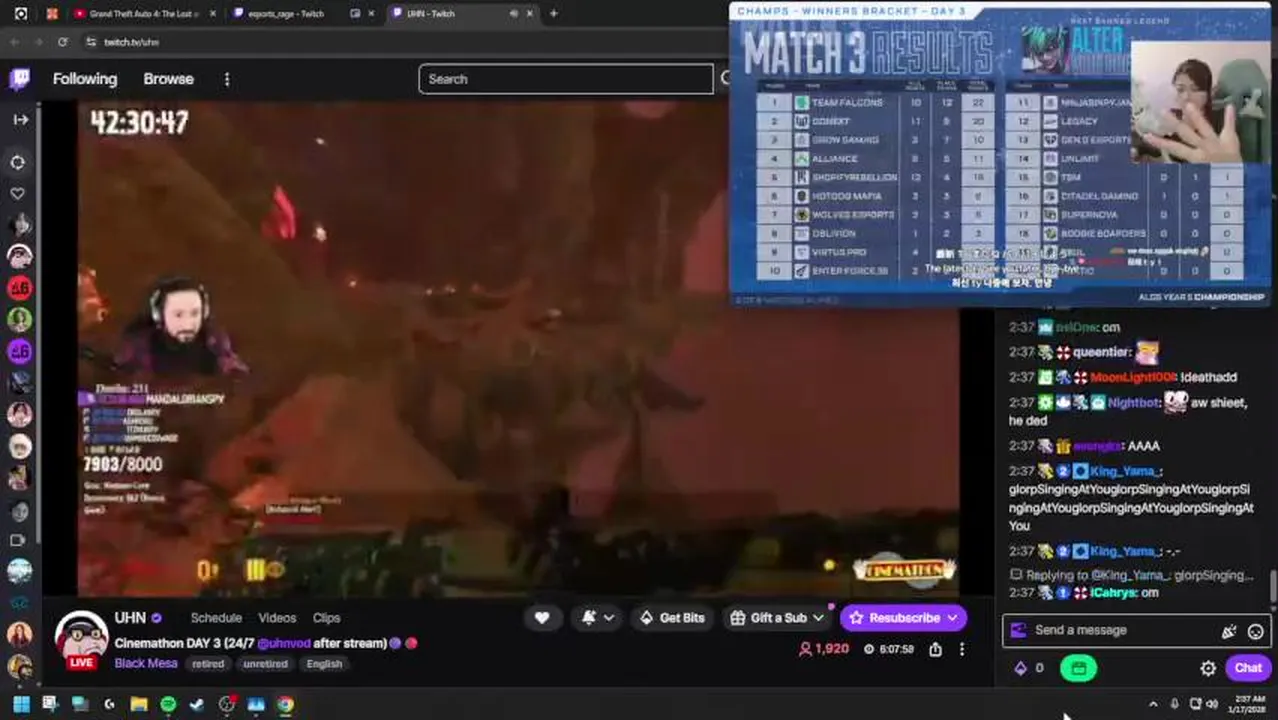Open the Clips tab of UHN
1278x720 pixels.
coord(326,618)
